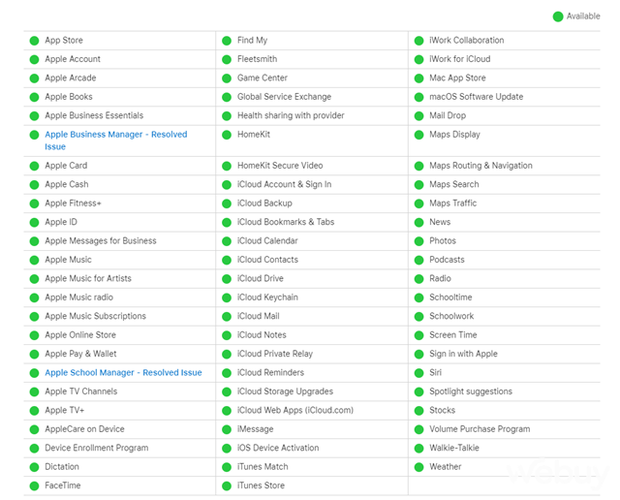Image resolution: width=620 pixels, height=500 pixels.
Task: Select the Screen Time entry
Action: (453, 335)
